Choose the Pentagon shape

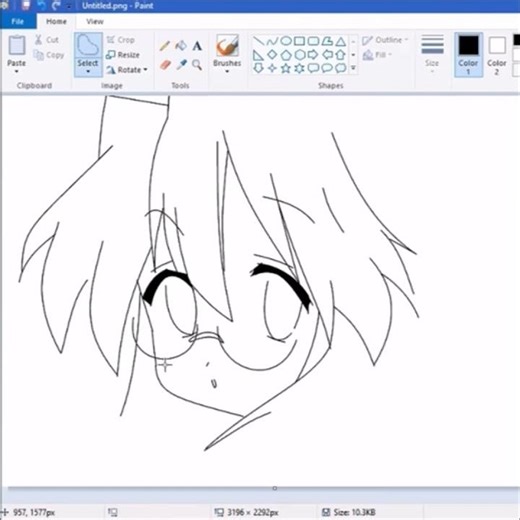click(286, 55)
